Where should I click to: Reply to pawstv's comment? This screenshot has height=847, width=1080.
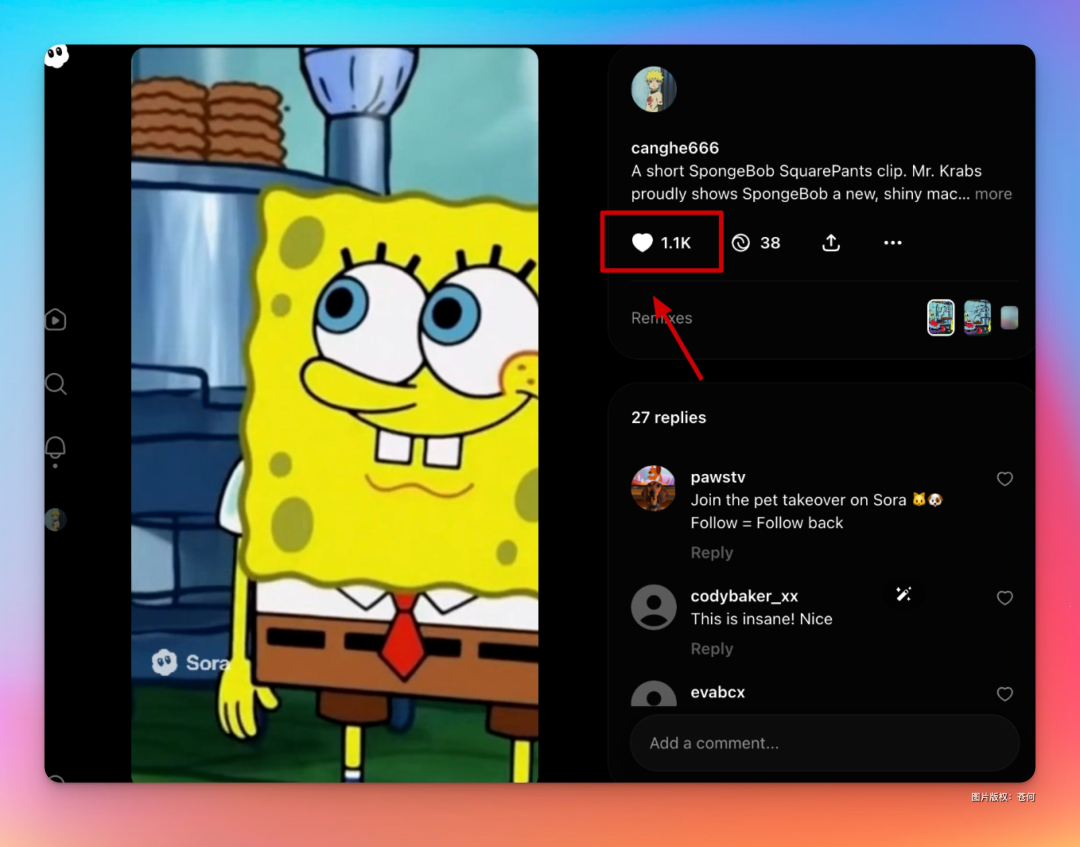click(712, 552)
